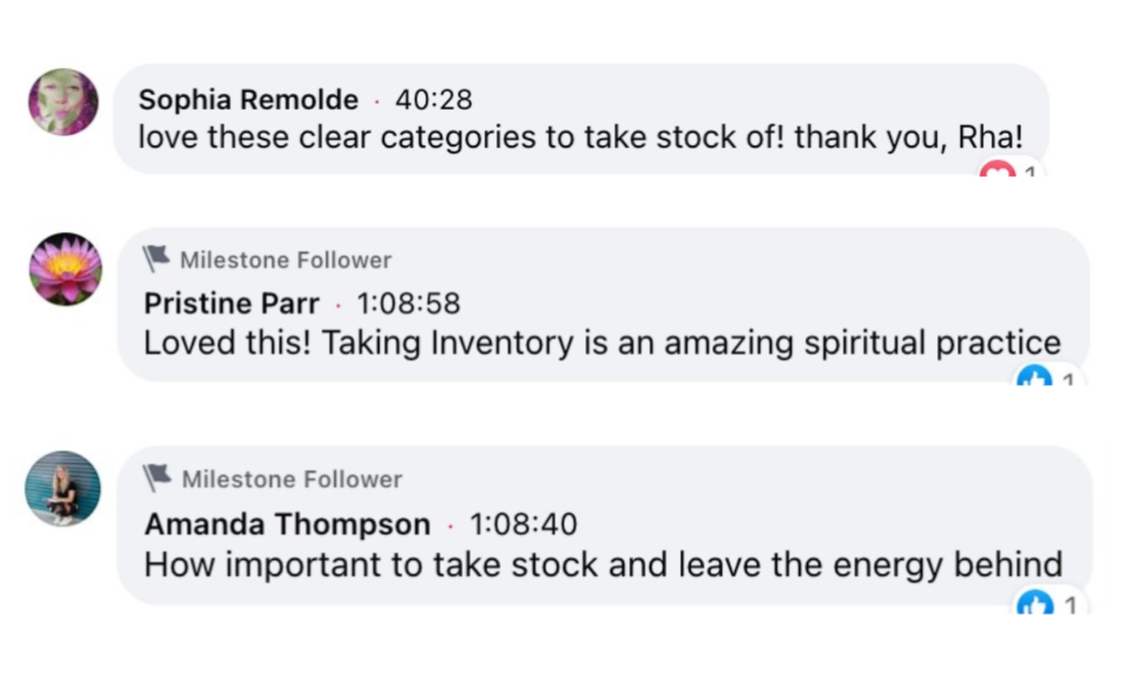Open Amanda Thompson's profile name link
Image resolution: width=1129 pixels, height=691 pixels.
click(x=287, y=524)
